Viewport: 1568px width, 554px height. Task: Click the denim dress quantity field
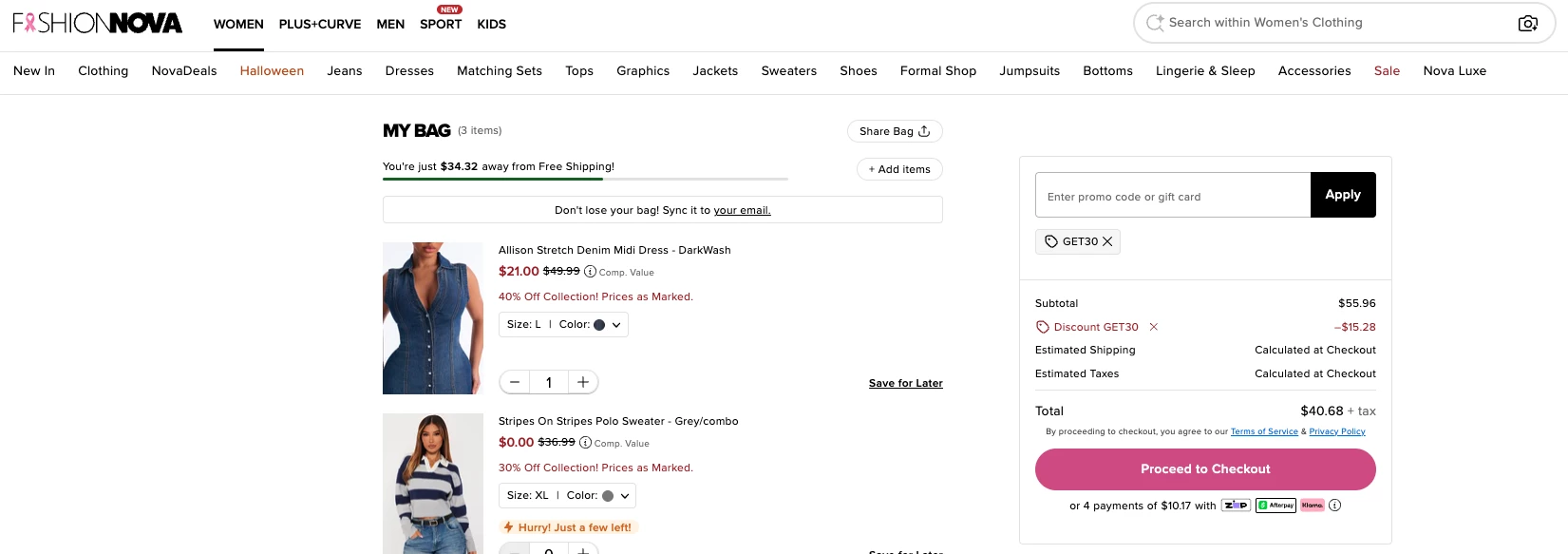pos(549,382)
